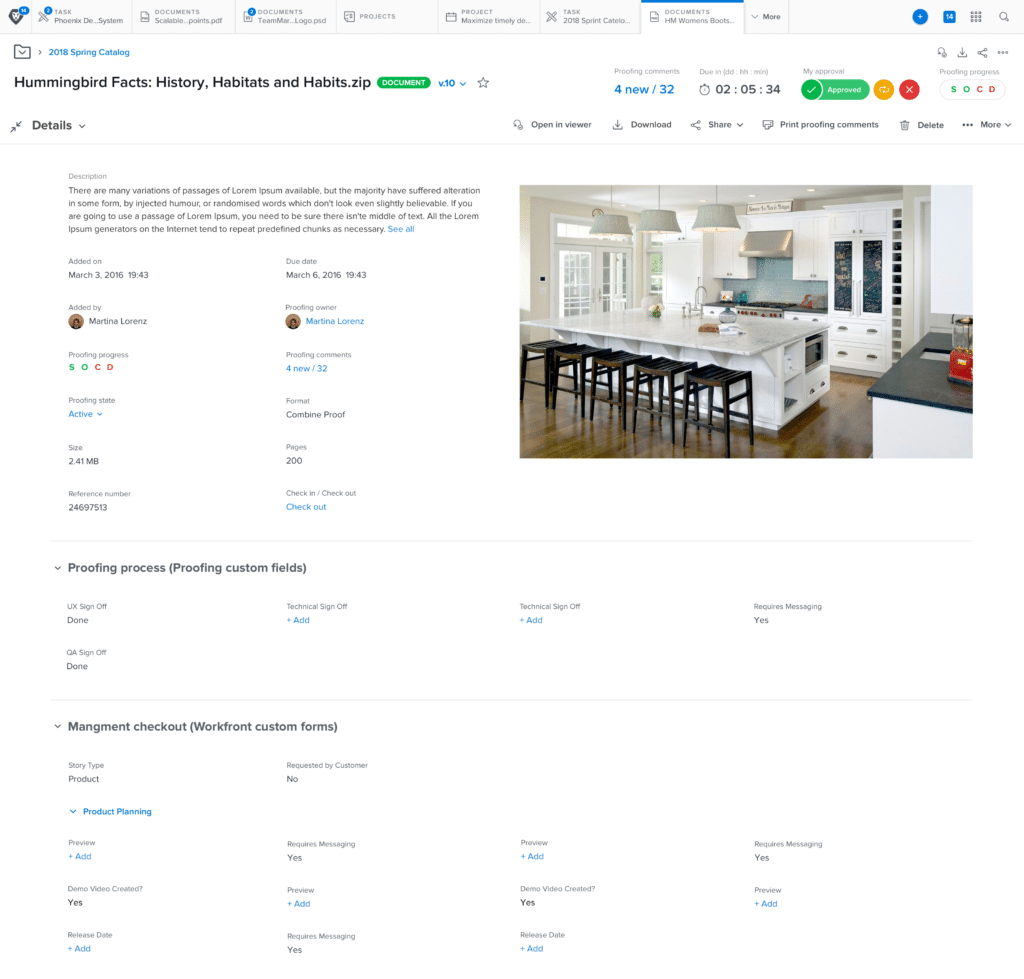Collapse the Proofing process section

[57, 568]
